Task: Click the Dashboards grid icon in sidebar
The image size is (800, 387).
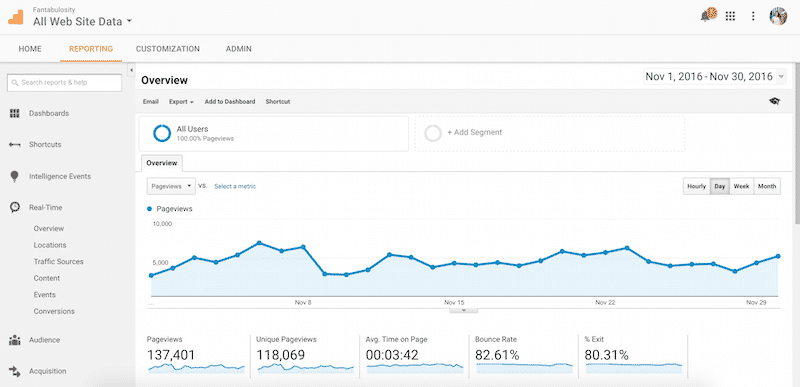Action: pos(15,113)
